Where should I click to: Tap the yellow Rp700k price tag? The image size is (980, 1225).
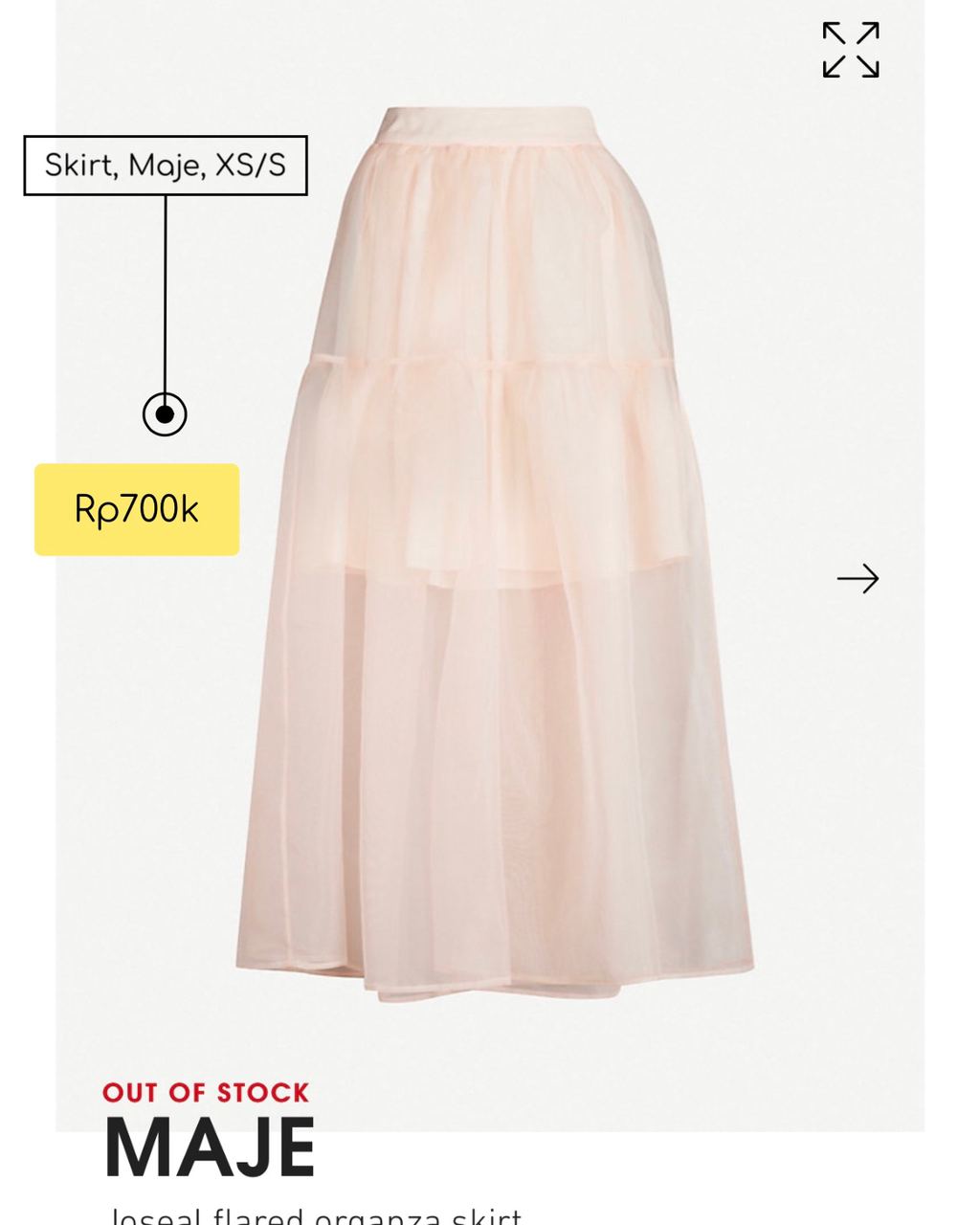[137, 509]
